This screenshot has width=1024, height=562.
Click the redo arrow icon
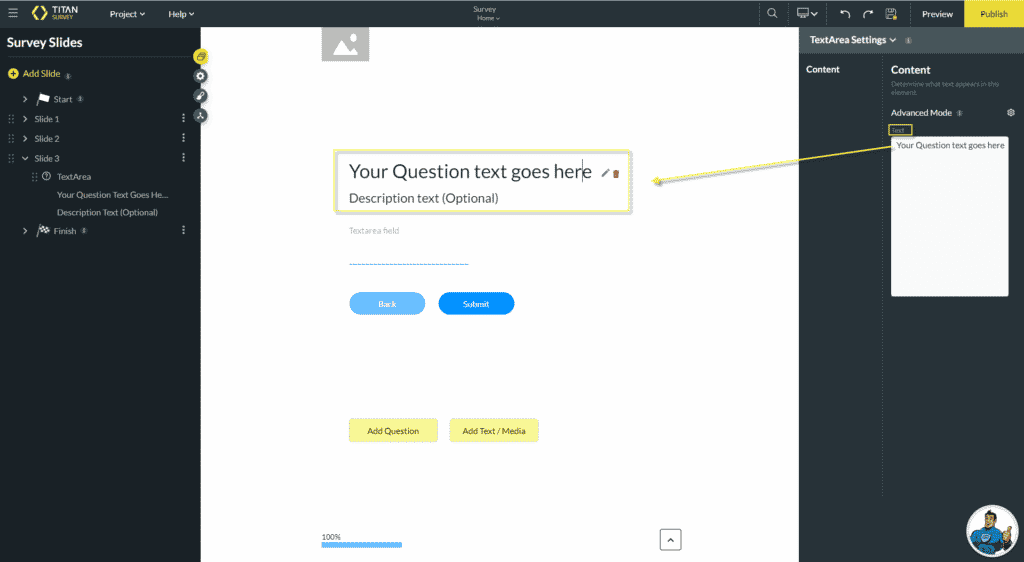coord(868,14)
